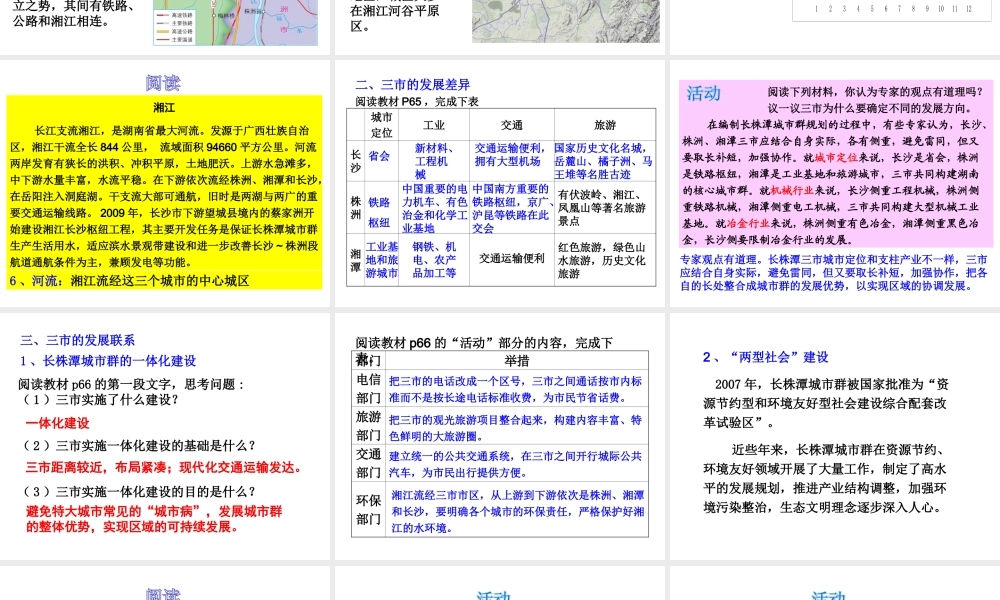Image resolution: width=1000 pixels, height=600 pixels.
Task: Click the text 阅读教材 P65，完成下表
Action: click(417, 101)
